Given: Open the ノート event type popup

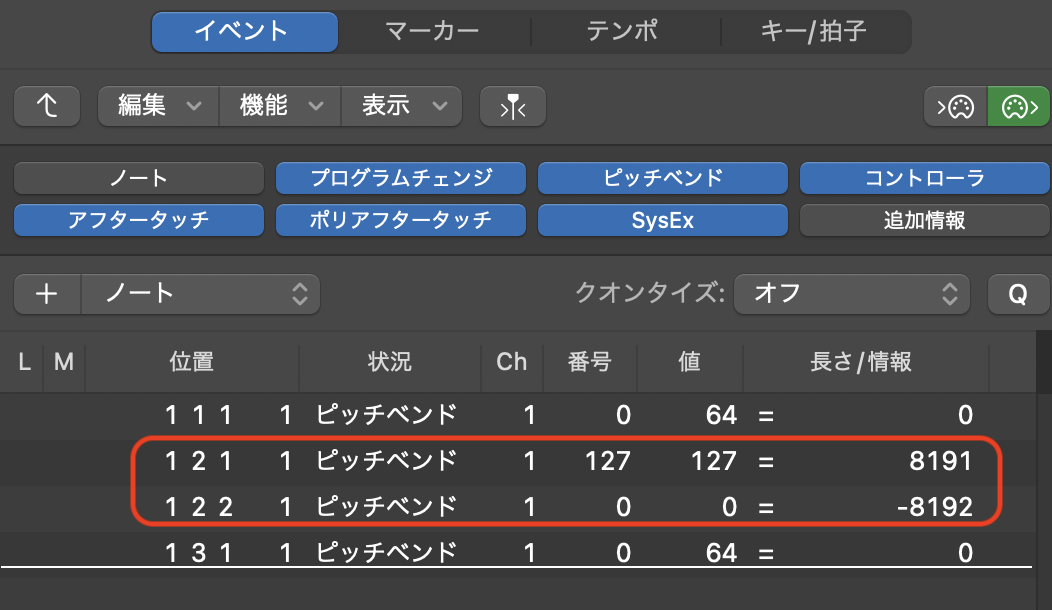Looking at the screenshot, I should tap(200, 294).
